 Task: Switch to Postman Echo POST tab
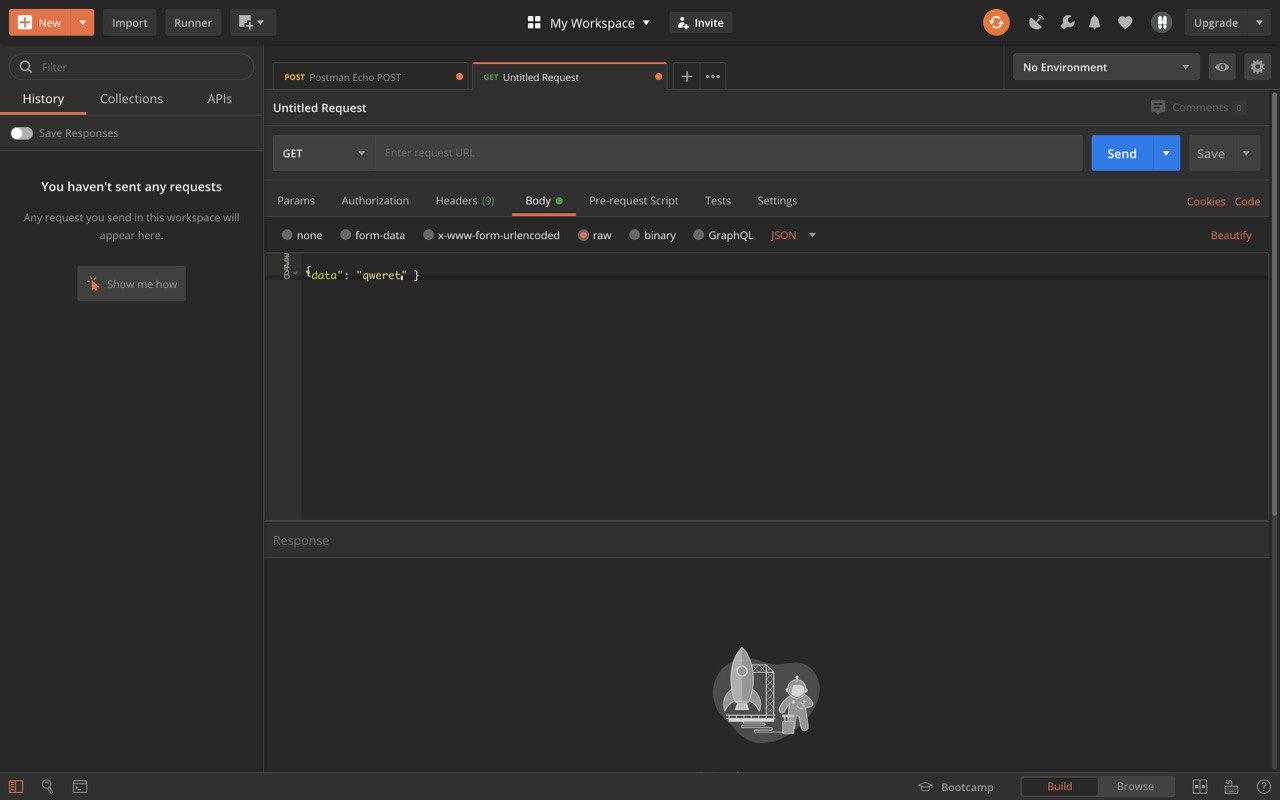370,77
